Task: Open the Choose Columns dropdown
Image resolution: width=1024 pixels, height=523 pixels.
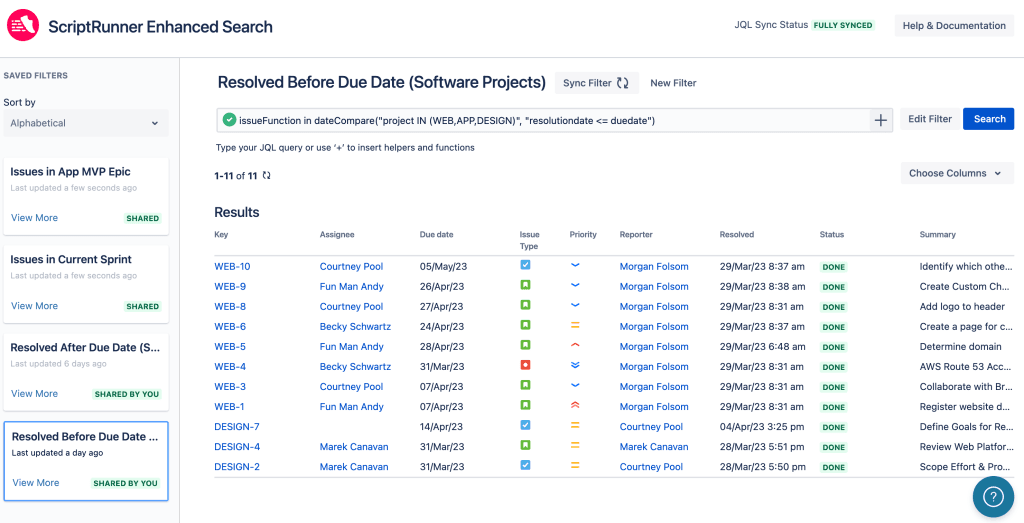Action: click(956, 173)
